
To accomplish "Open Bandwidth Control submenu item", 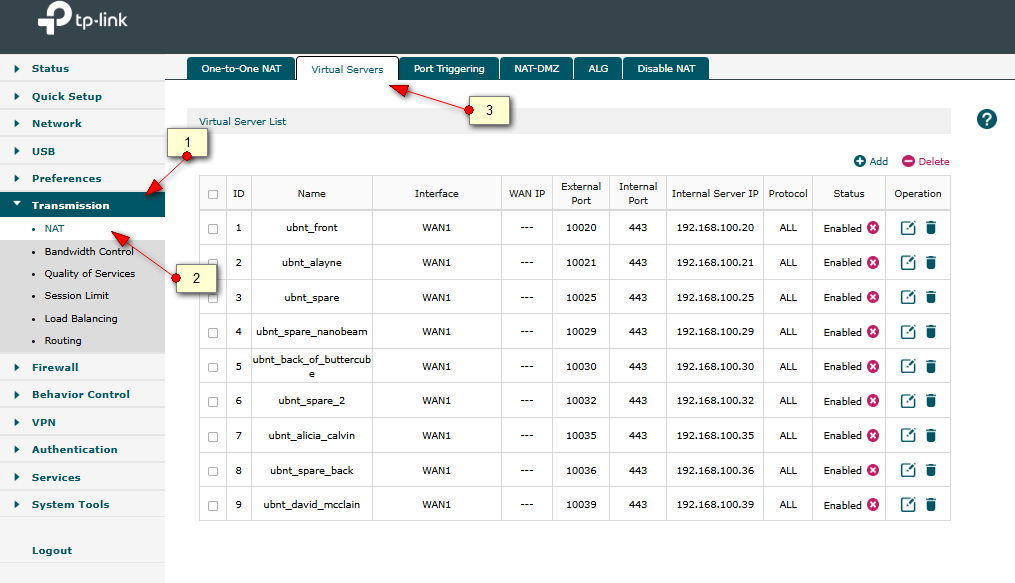I will [89, 252].
